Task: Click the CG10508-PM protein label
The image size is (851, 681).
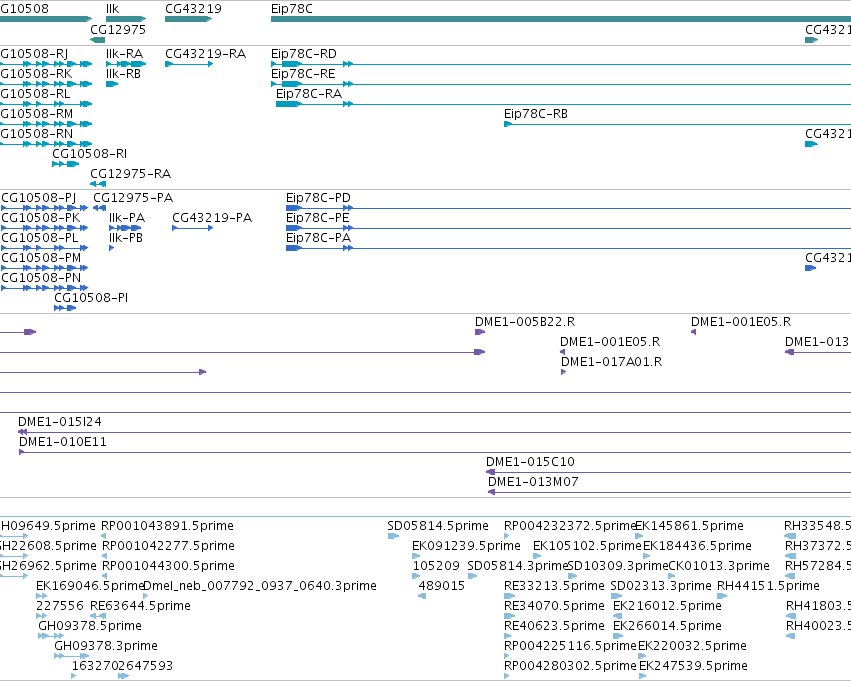Action: click(41, 258)
